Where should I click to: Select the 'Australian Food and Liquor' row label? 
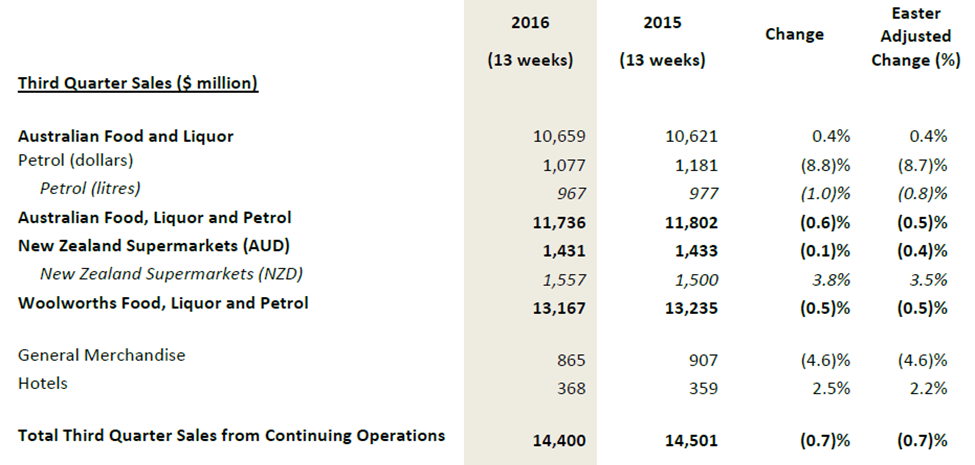pyautogui.click(x=126, y=136)
